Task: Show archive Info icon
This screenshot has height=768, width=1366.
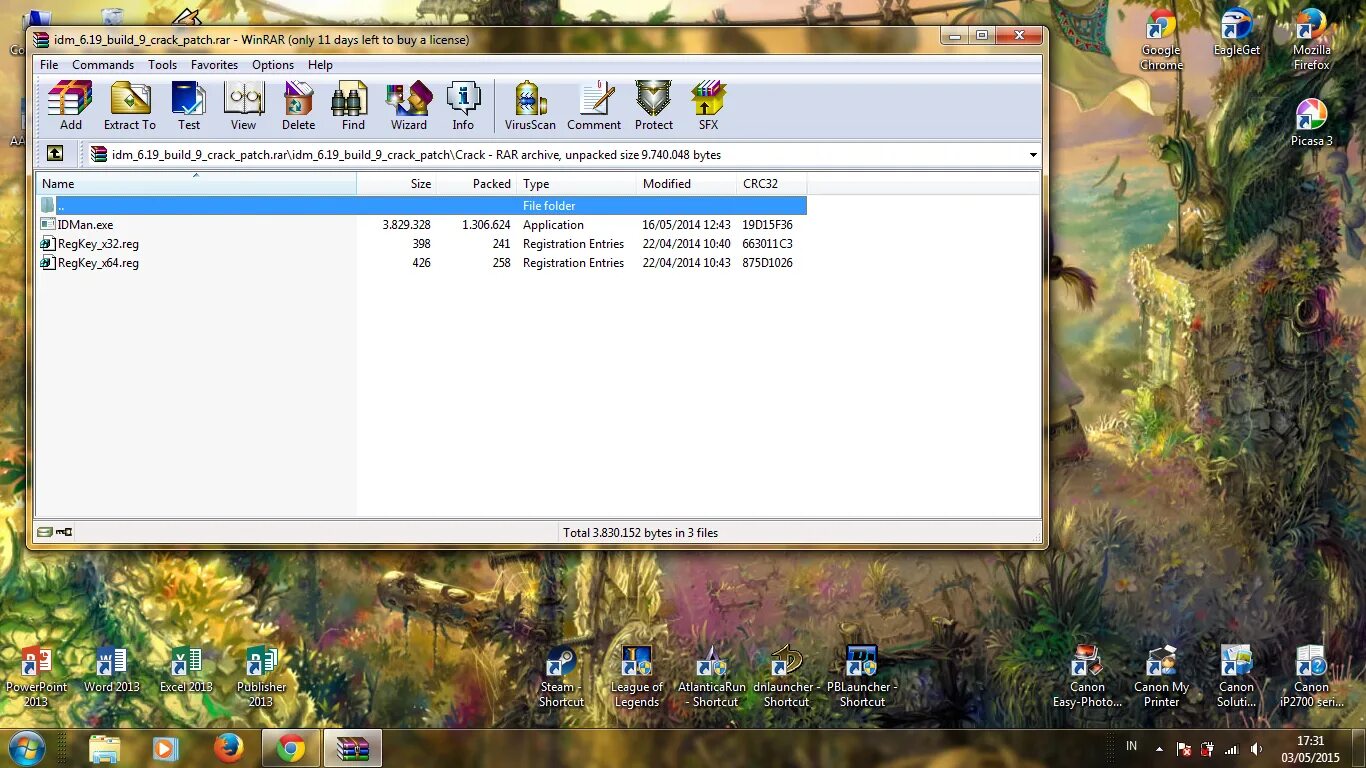Action: click(463, 106)
